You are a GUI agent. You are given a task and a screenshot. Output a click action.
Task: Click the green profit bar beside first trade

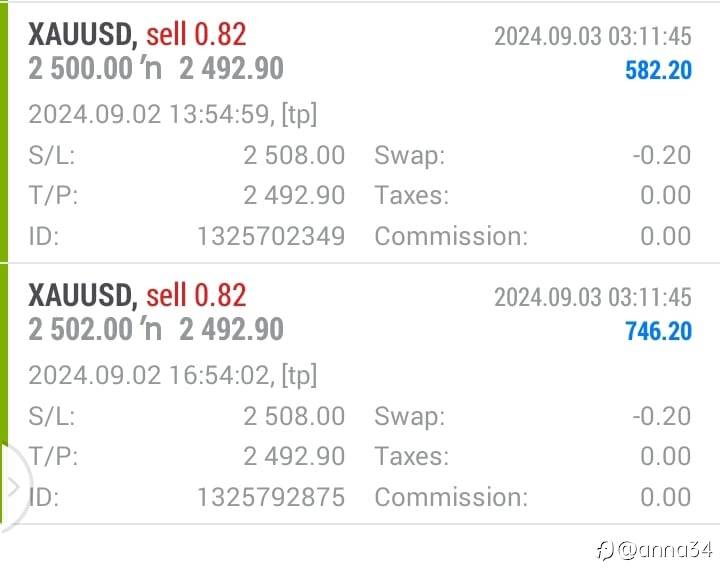(x=4, y=132)
